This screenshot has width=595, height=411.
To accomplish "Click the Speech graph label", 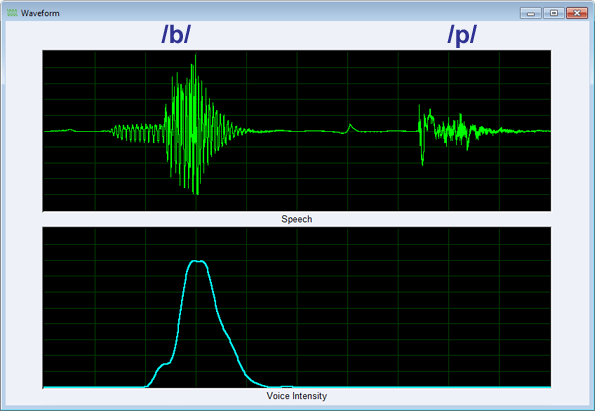I will 296,219.
